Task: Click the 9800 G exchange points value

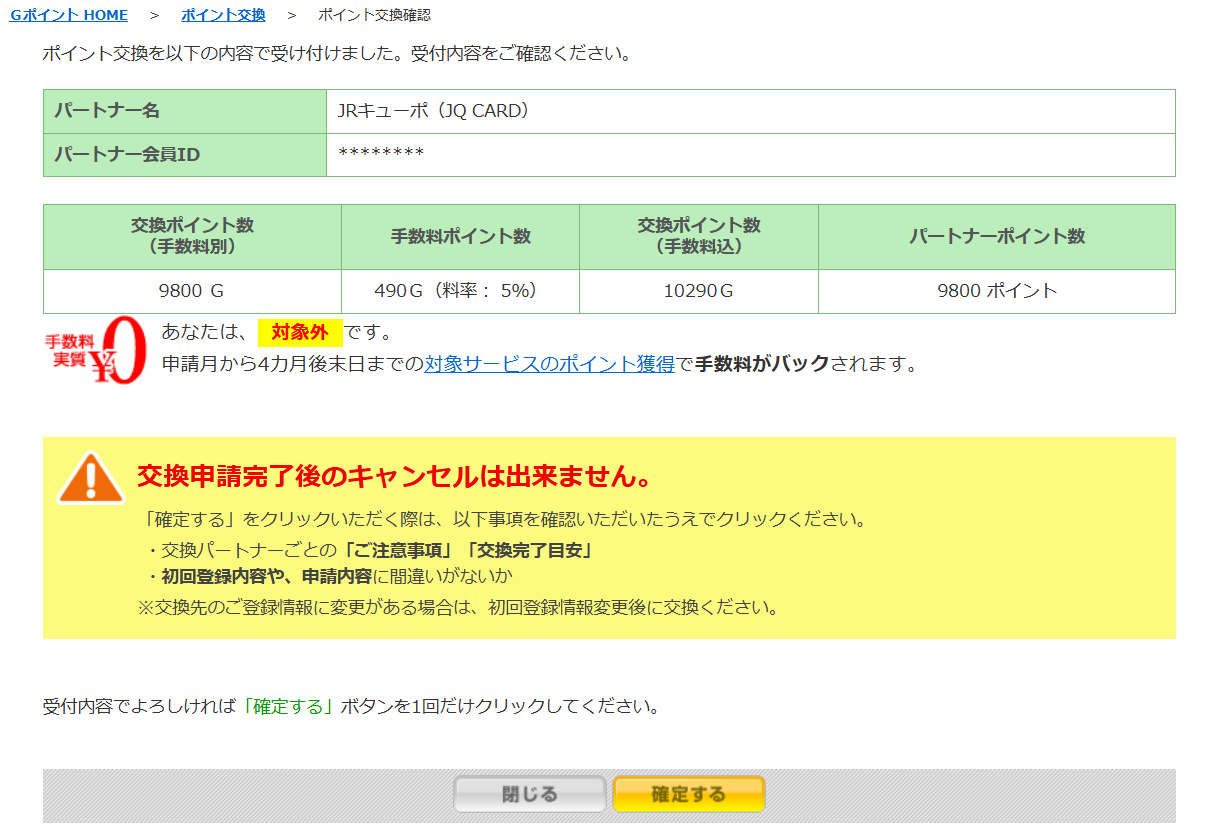Action: [x=191, y=291]
